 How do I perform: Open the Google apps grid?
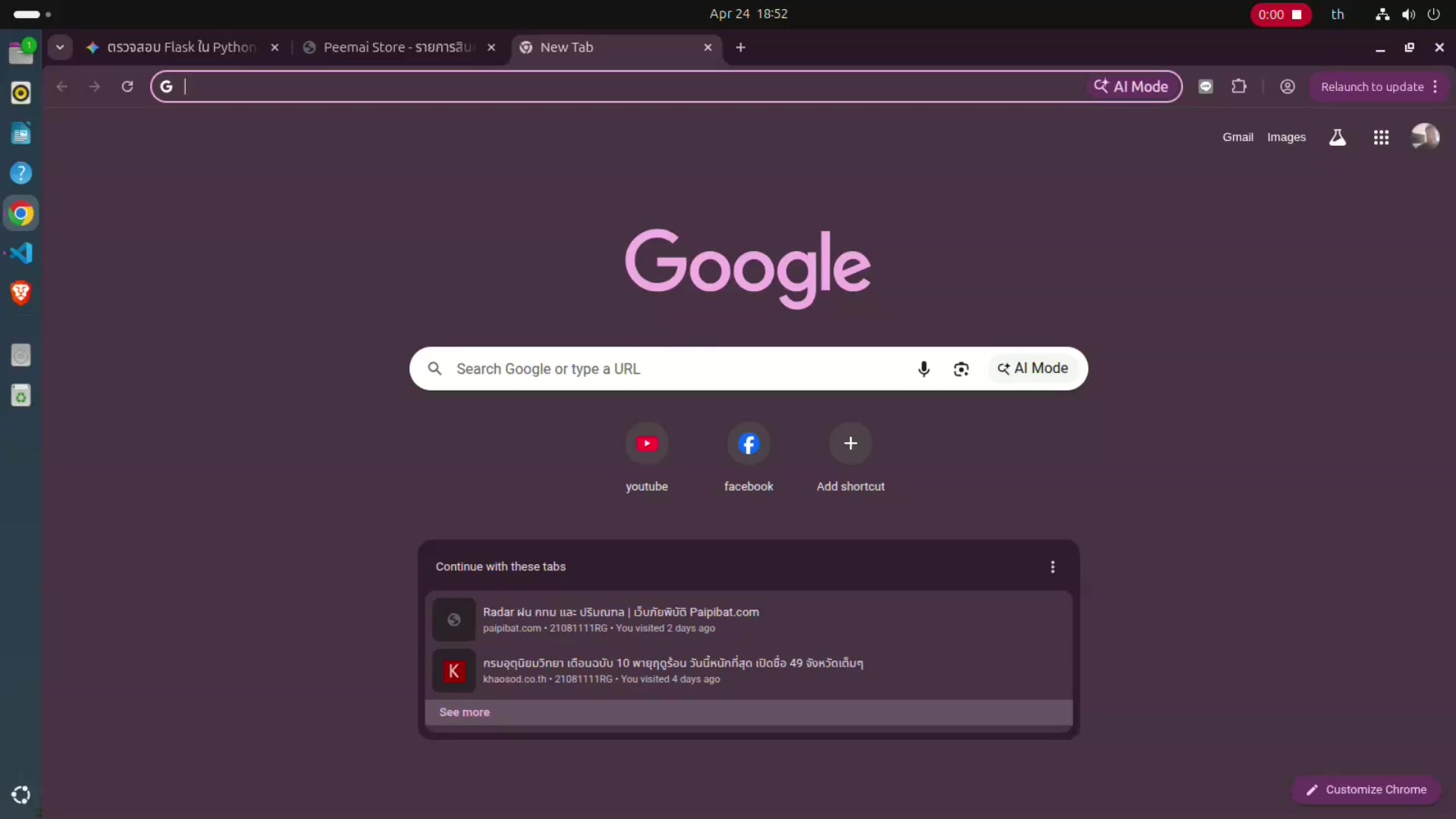click(x=1382, y=137)
